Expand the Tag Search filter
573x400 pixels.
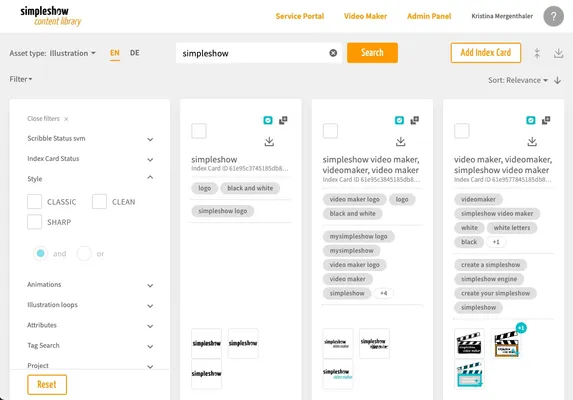(x=90, y=346)
